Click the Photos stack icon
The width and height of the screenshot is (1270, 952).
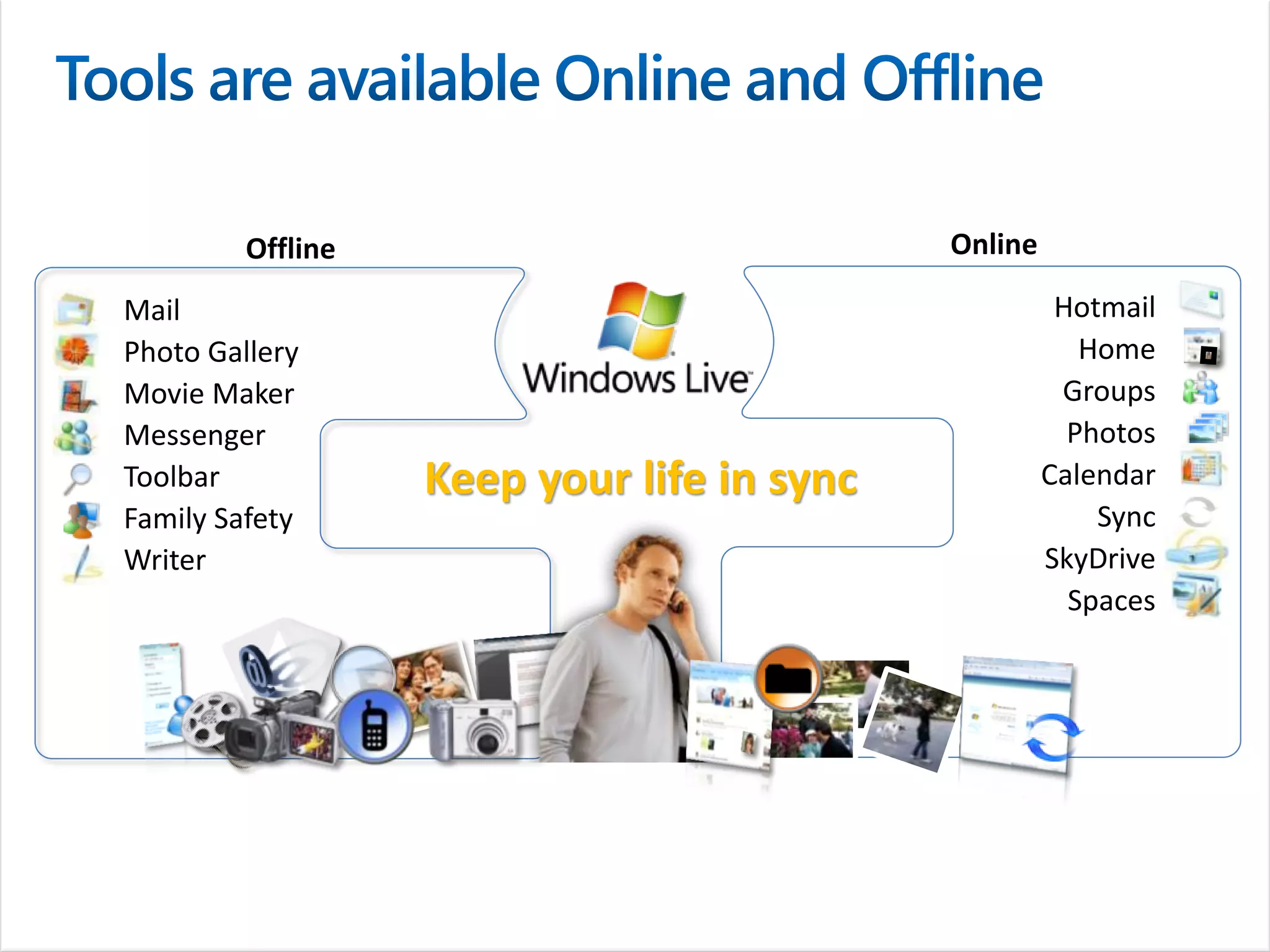1207,428
